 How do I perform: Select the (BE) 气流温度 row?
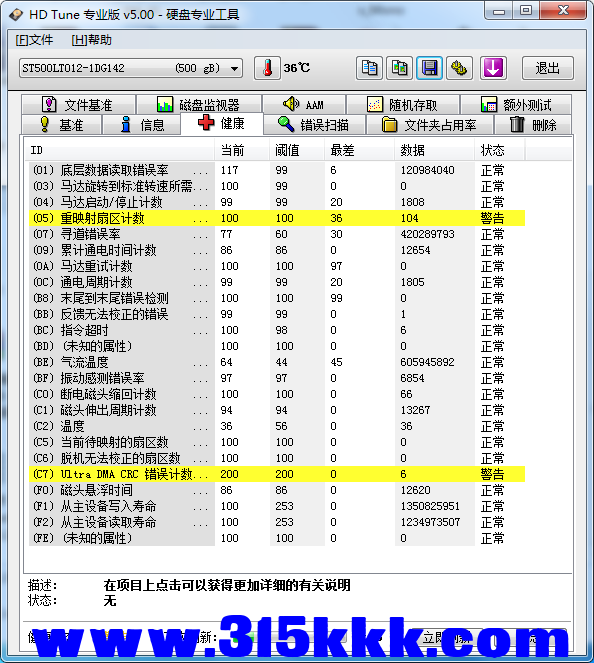277,362
